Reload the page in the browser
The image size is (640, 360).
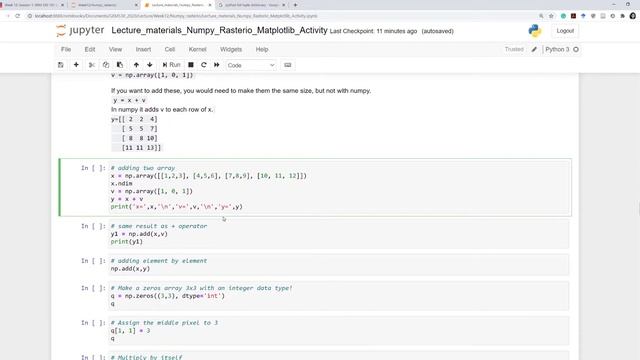(x=18, y=16)
